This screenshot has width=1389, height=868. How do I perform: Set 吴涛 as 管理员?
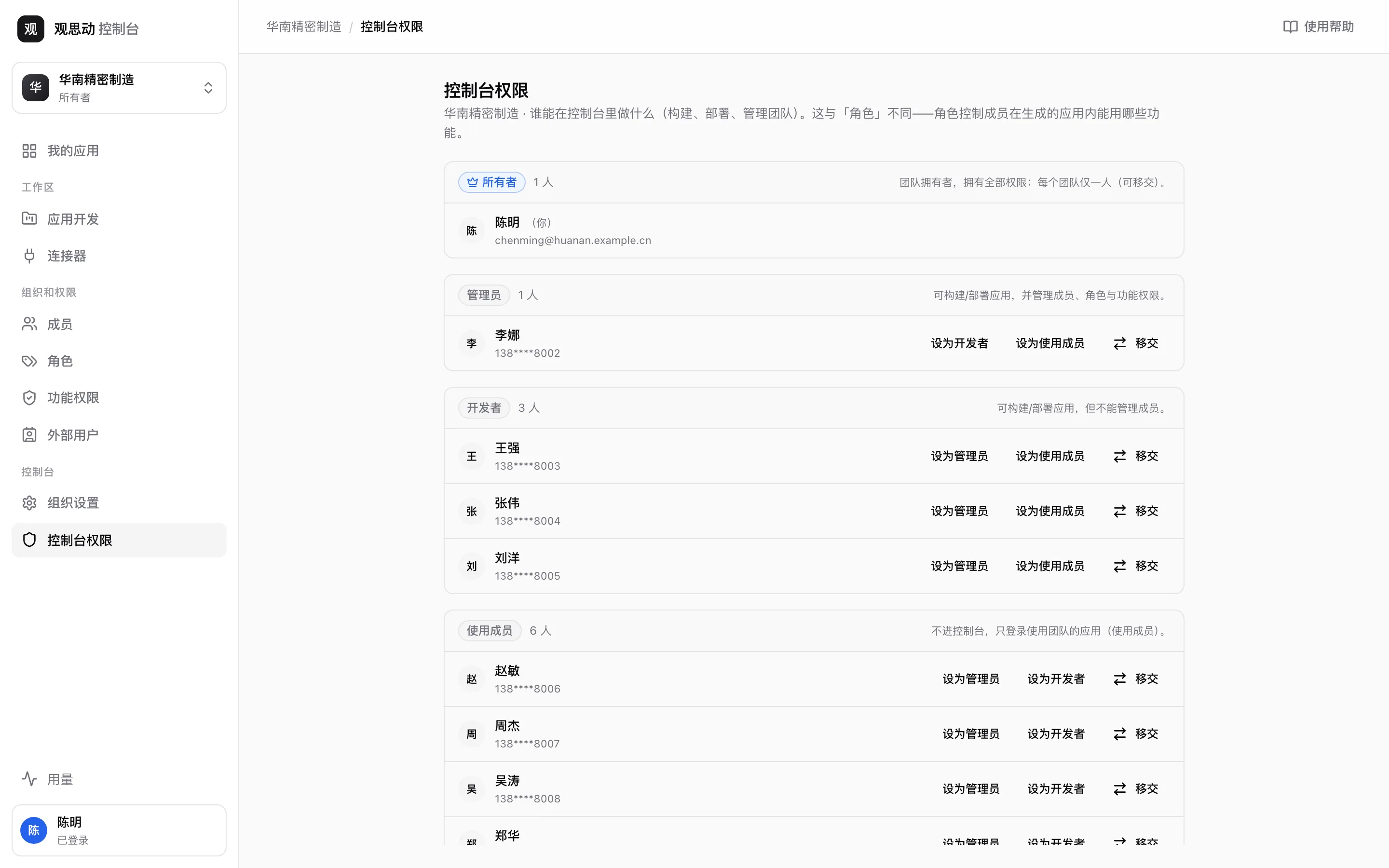(x=970, y=789)
